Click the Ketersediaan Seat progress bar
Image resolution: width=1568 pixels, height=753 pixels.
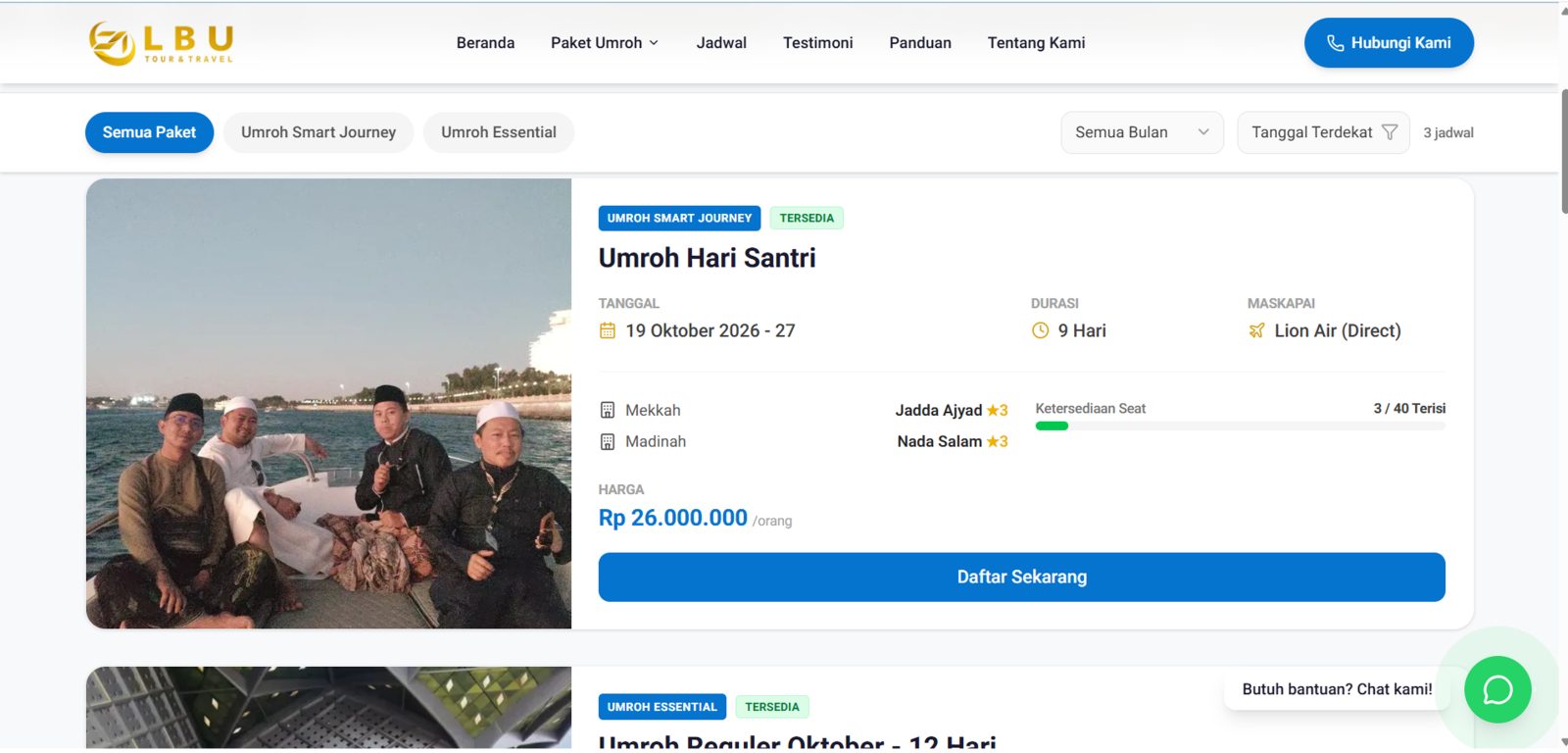[1240, 426]
